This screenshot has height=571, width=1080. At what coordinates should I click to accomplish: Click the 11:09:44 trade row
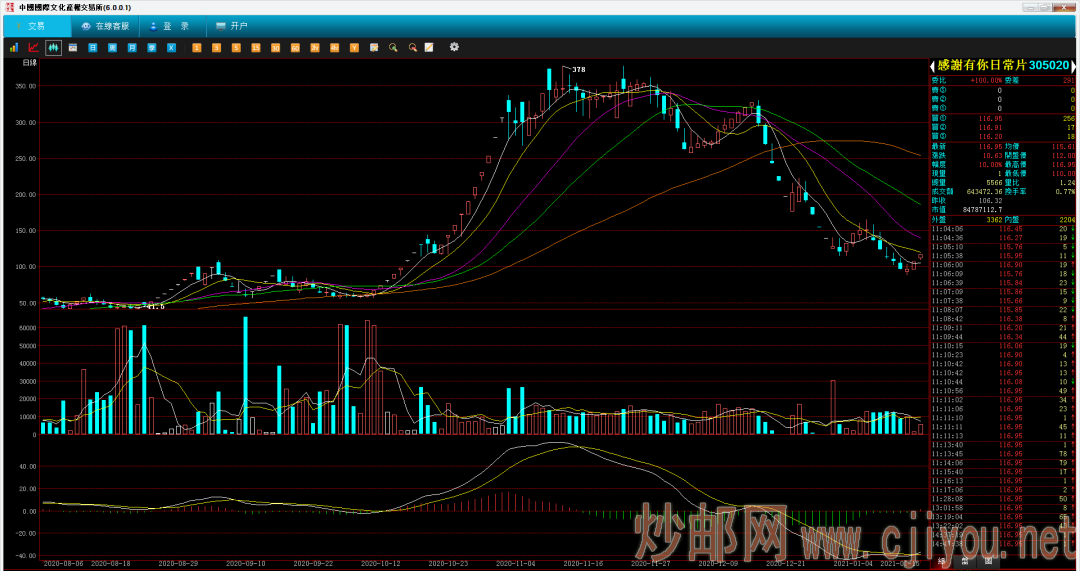point(1003,337)
